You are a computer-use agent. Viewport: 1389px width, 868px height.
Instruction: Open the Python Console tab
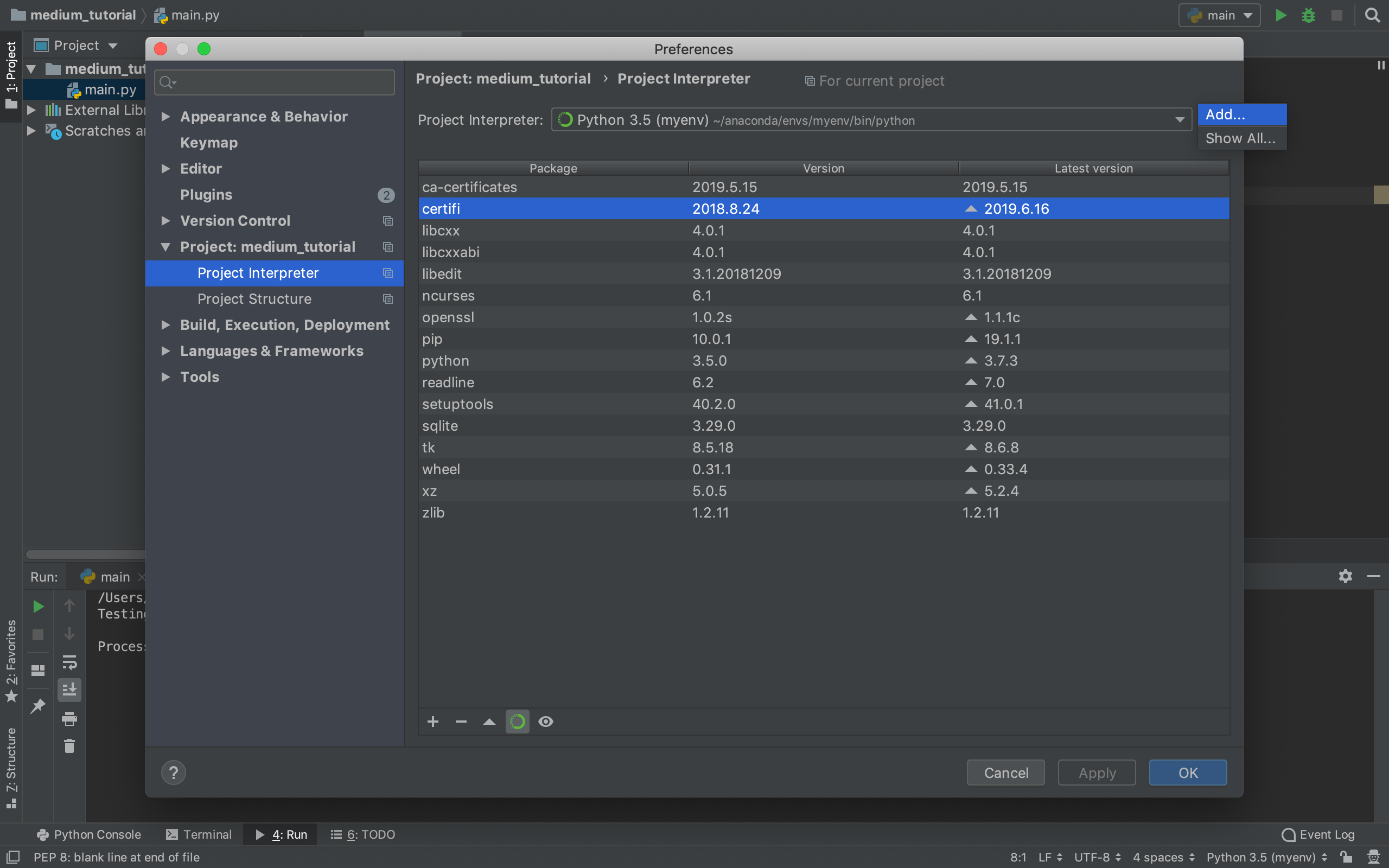click(x=88, y=834)
